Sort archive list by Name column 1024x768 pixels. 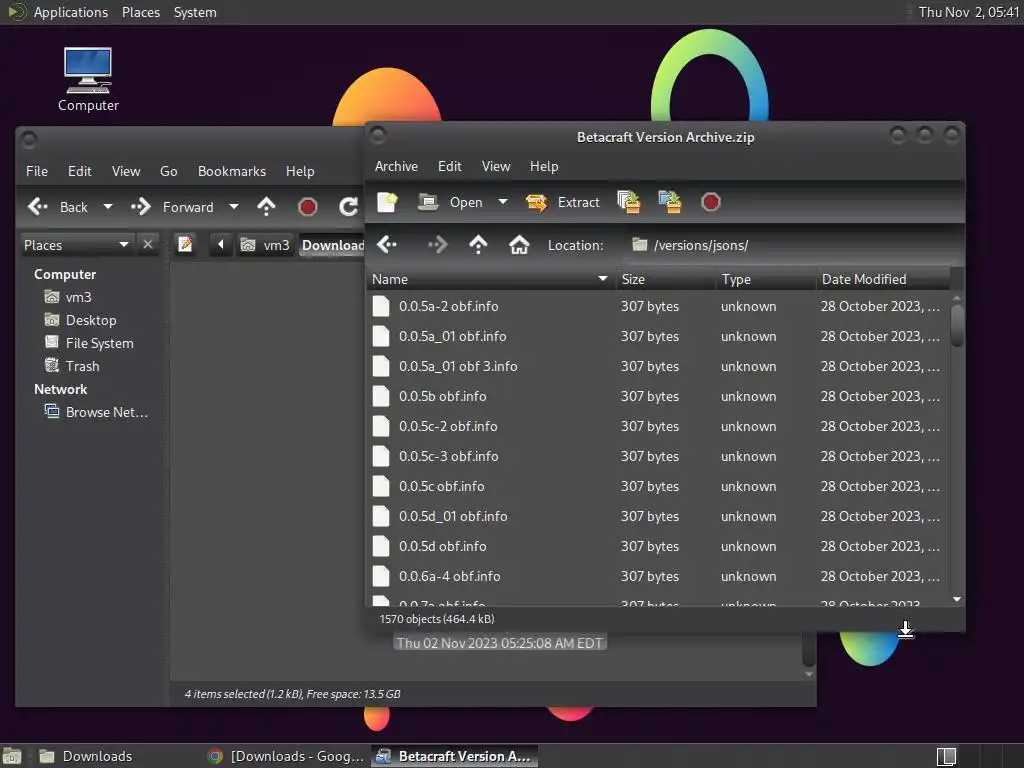click(491, 280)
